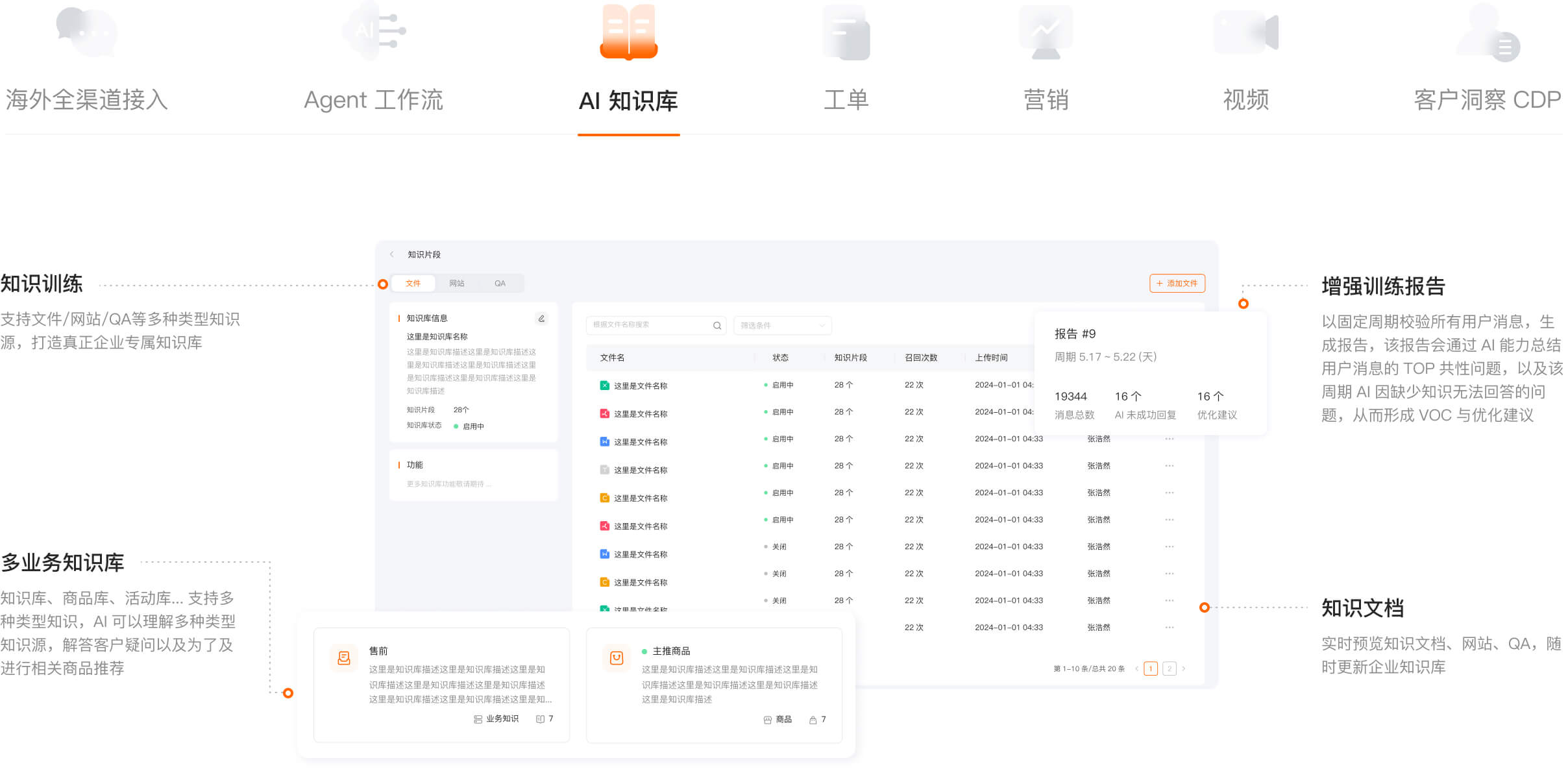This screenshot has width=1568, height=771.
Task: Click the 状态 column header
Action: pos(780,358)
